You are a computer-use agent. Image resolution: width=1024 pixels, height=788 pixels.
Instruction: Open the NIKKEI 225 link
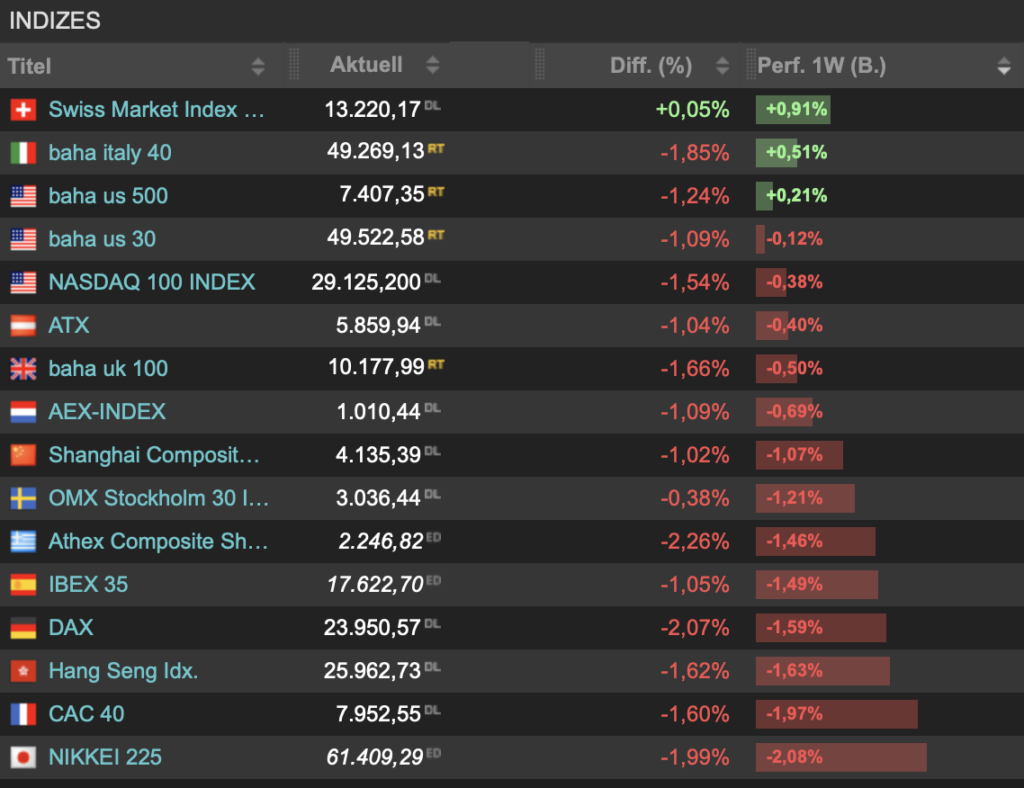[x=105, y=757]
